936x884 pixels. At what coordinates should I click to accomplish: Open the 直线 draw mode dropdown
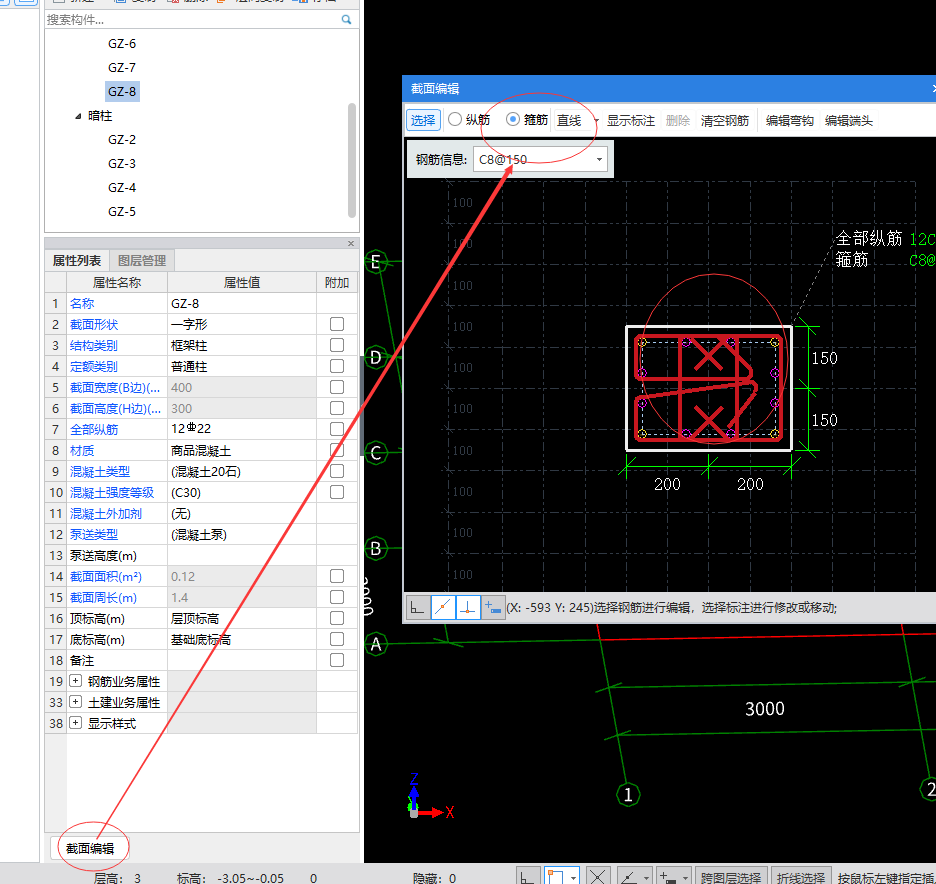[x=596, y=121]
